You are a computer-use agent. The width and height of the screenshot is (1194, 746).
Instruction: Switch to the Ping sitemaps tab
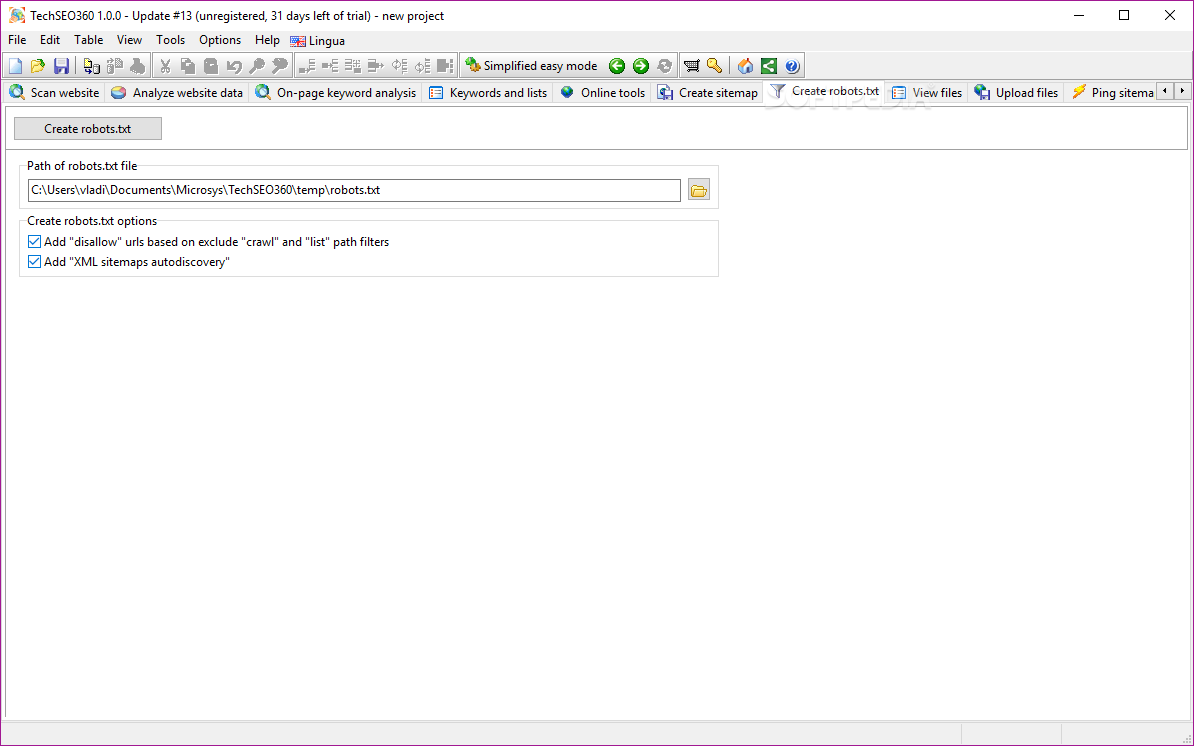click(1112, 93)
